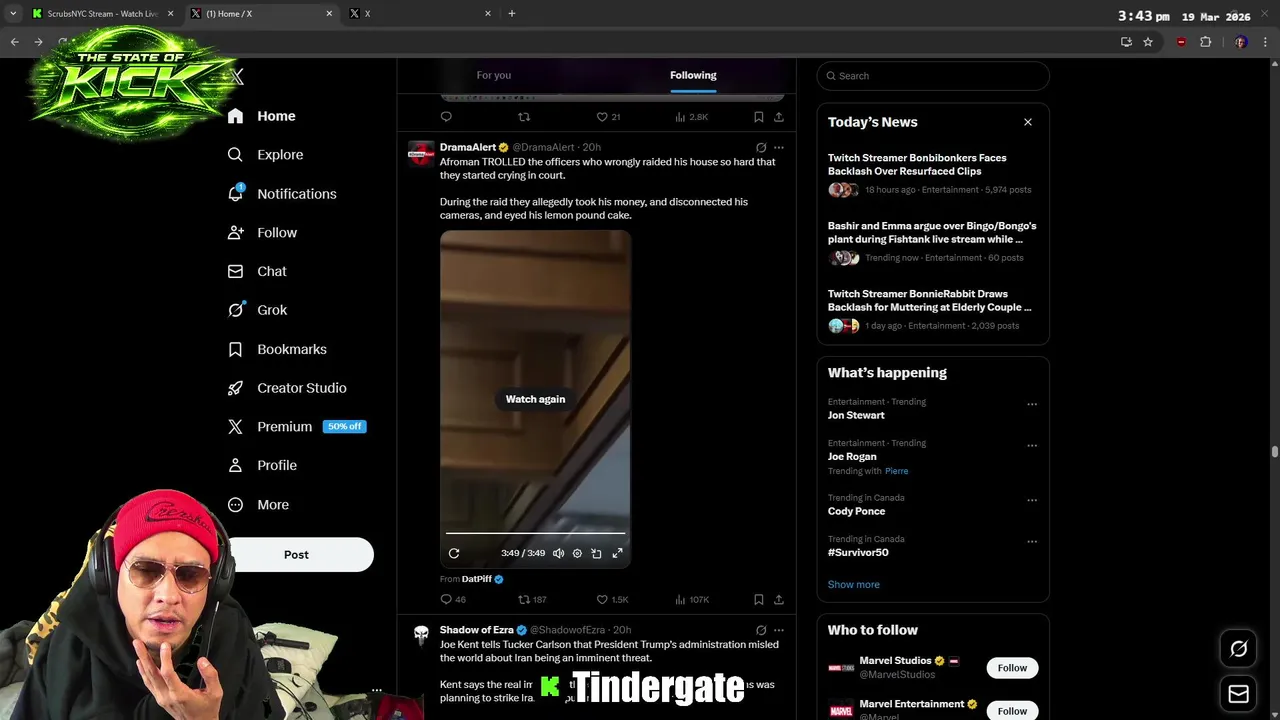Bookmark page with browser star icon

(1148, 42)
